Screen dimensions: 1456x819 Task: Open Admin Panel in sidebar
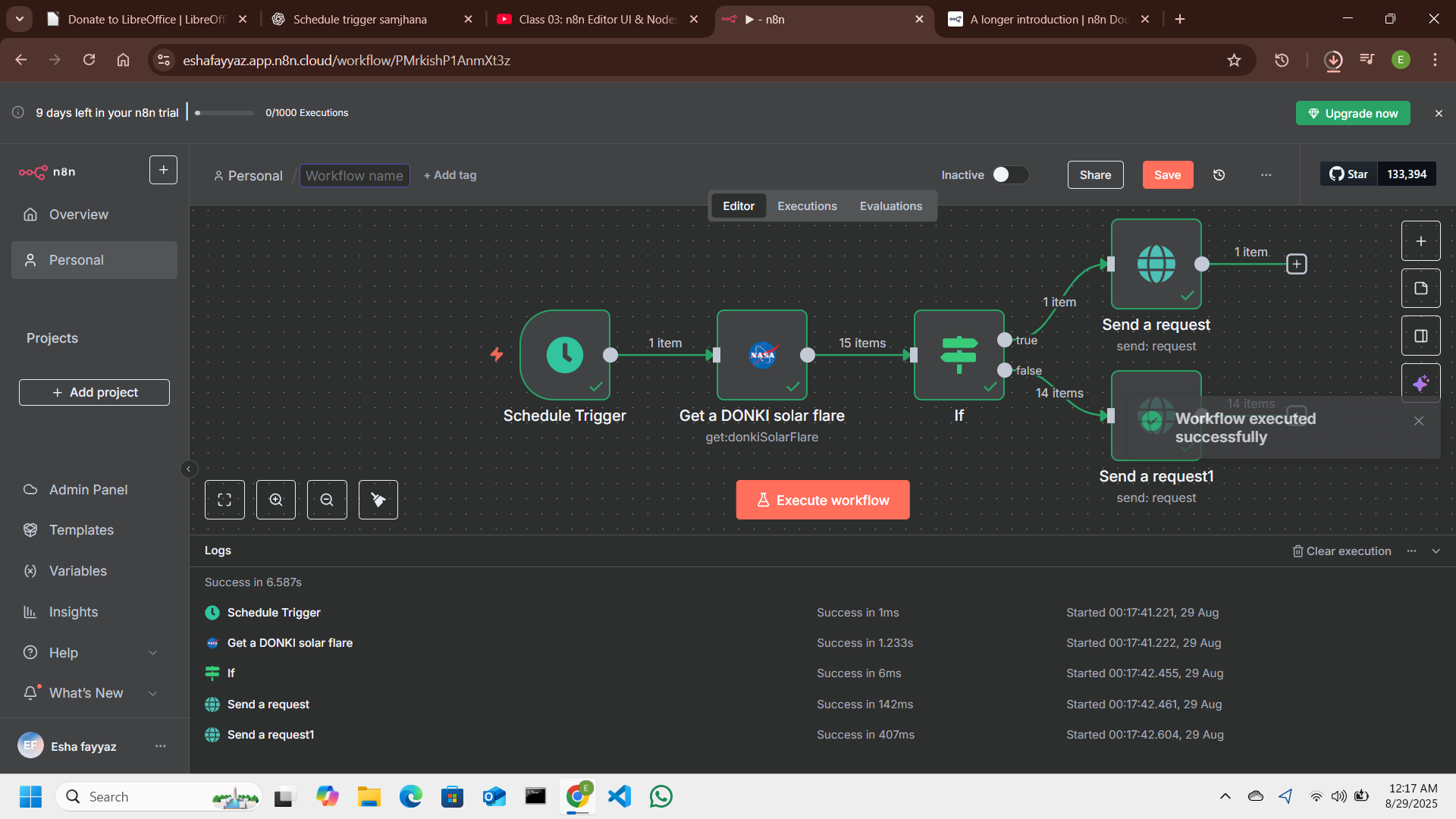click(x=94, y=490)
